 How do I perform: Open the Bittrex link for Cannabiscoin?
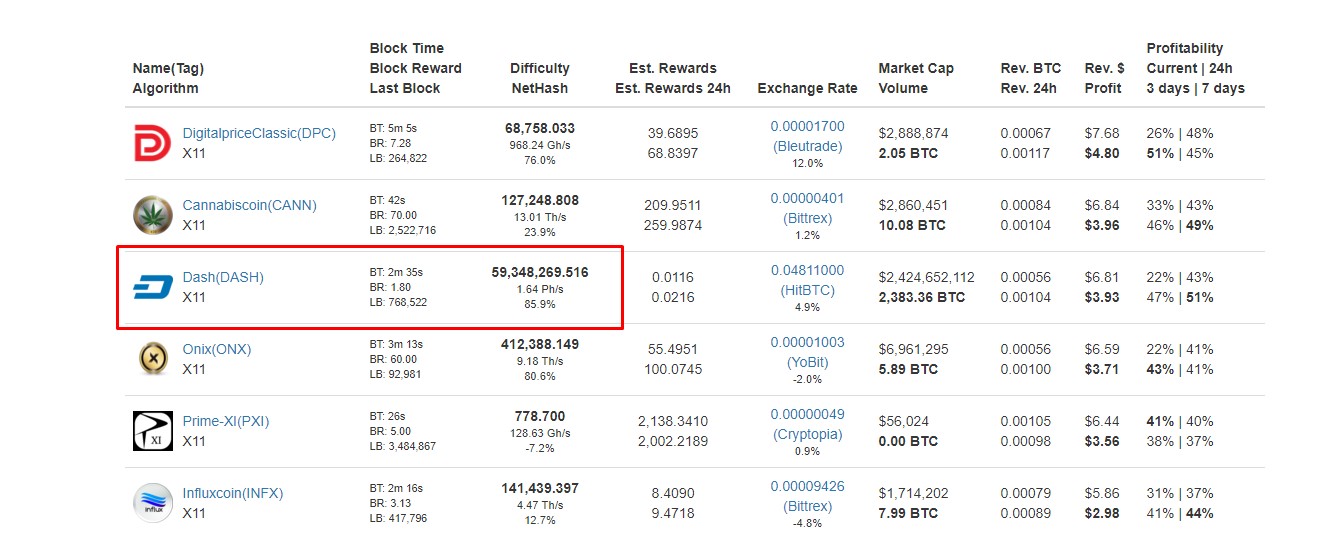pos(807,217)
